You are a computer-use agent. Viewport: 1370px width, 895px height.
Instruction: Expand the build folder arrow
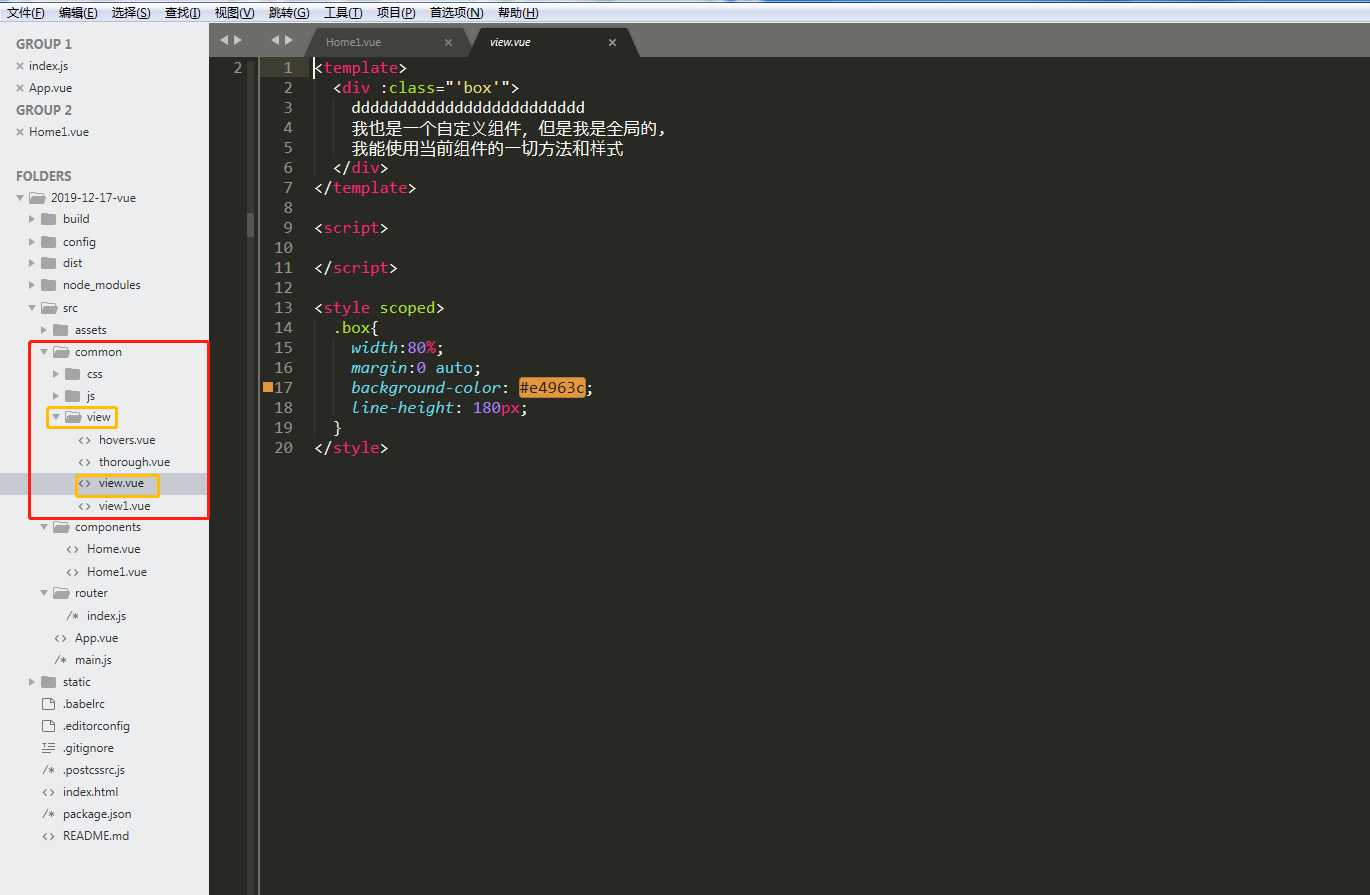click(32, 219)
